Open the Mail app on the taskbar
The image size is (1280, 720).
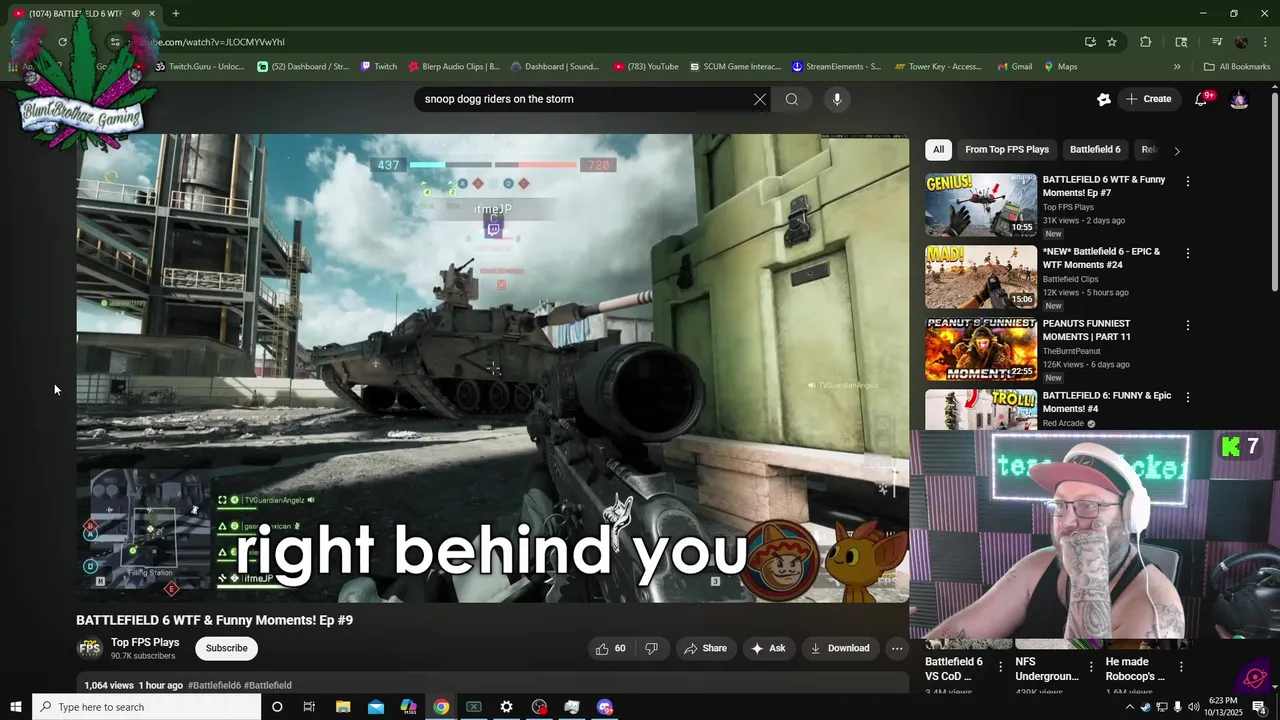point(376,707)
